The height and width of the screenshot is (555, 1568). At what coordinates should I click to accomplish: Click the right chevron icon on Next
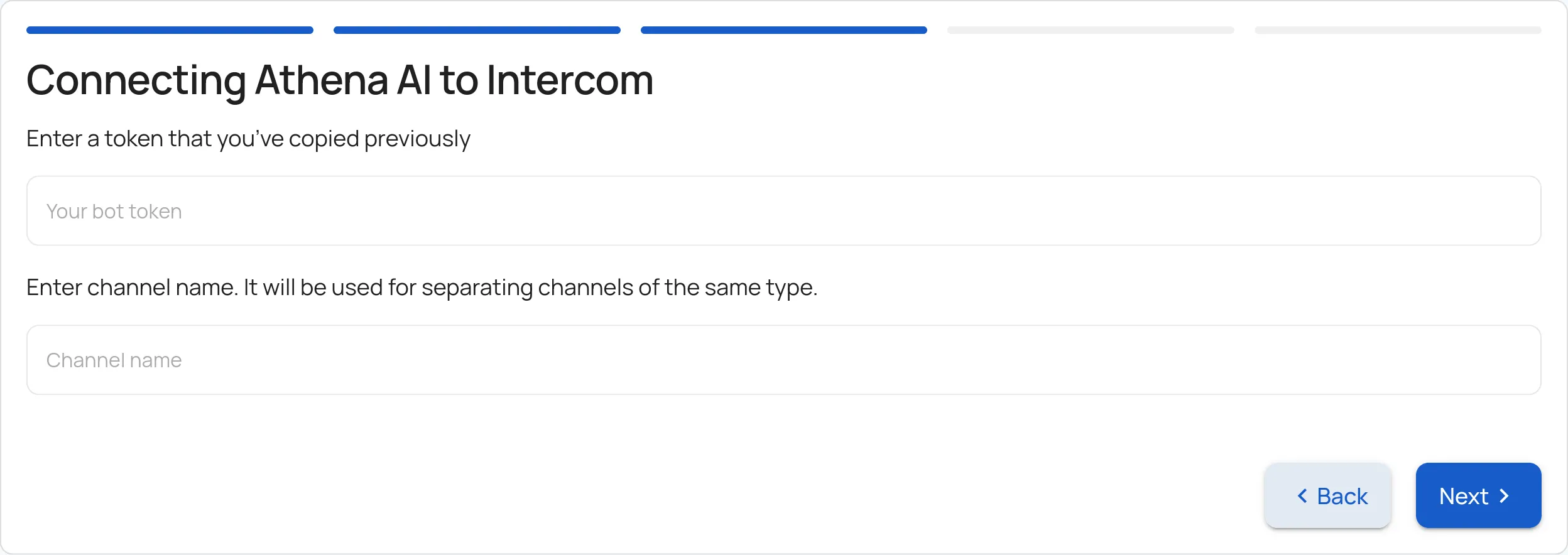click(1505, 496)
